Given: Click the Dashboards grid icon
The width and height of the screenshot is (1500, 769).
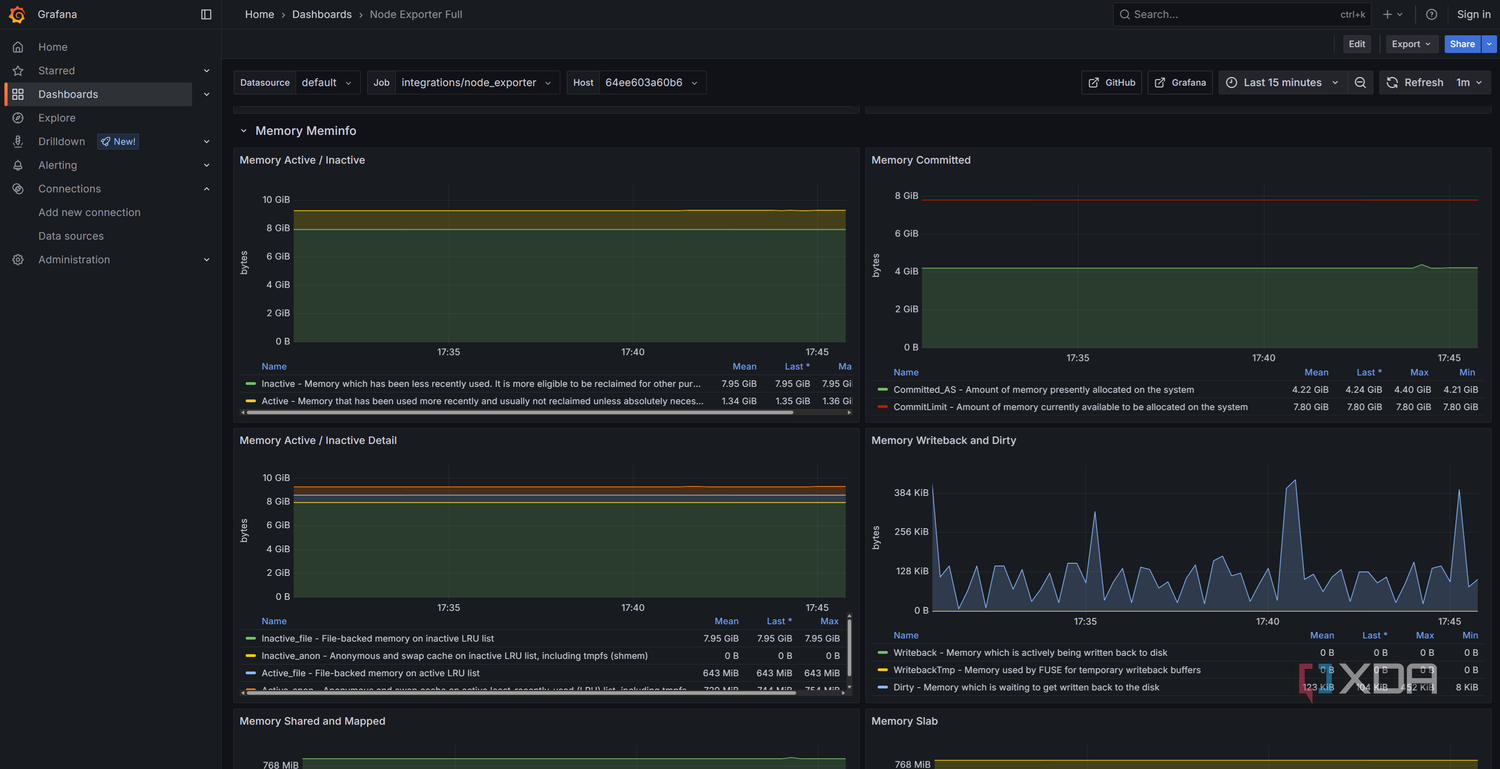Looking at the screenshot, I should 17,94.
